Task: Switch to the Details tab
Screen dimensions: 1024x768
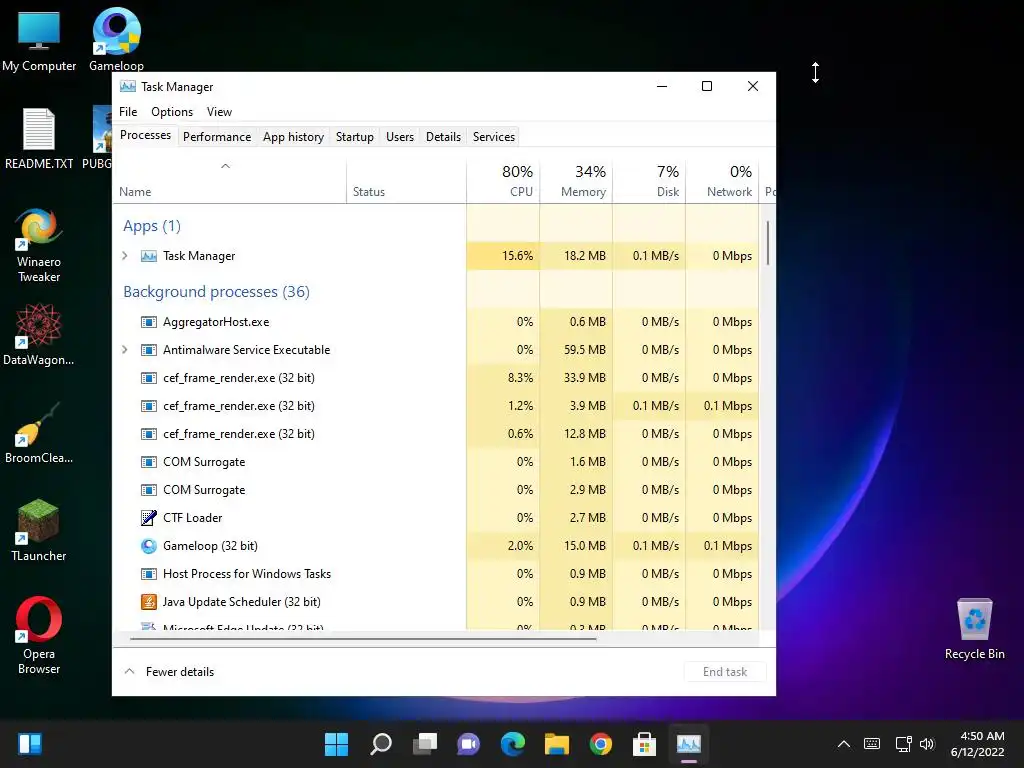Action: tap(443, 136)
